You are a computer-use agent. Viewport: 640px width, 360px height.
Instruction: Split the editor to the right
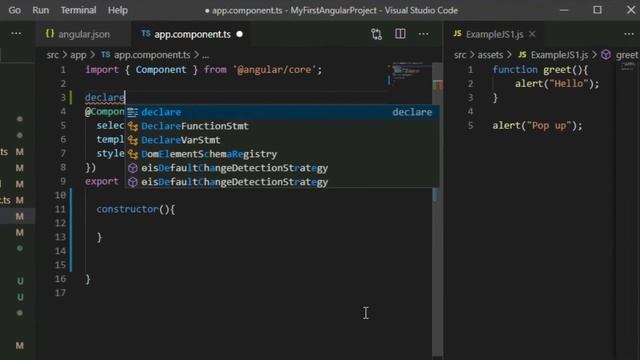click(x=400, y=34)
